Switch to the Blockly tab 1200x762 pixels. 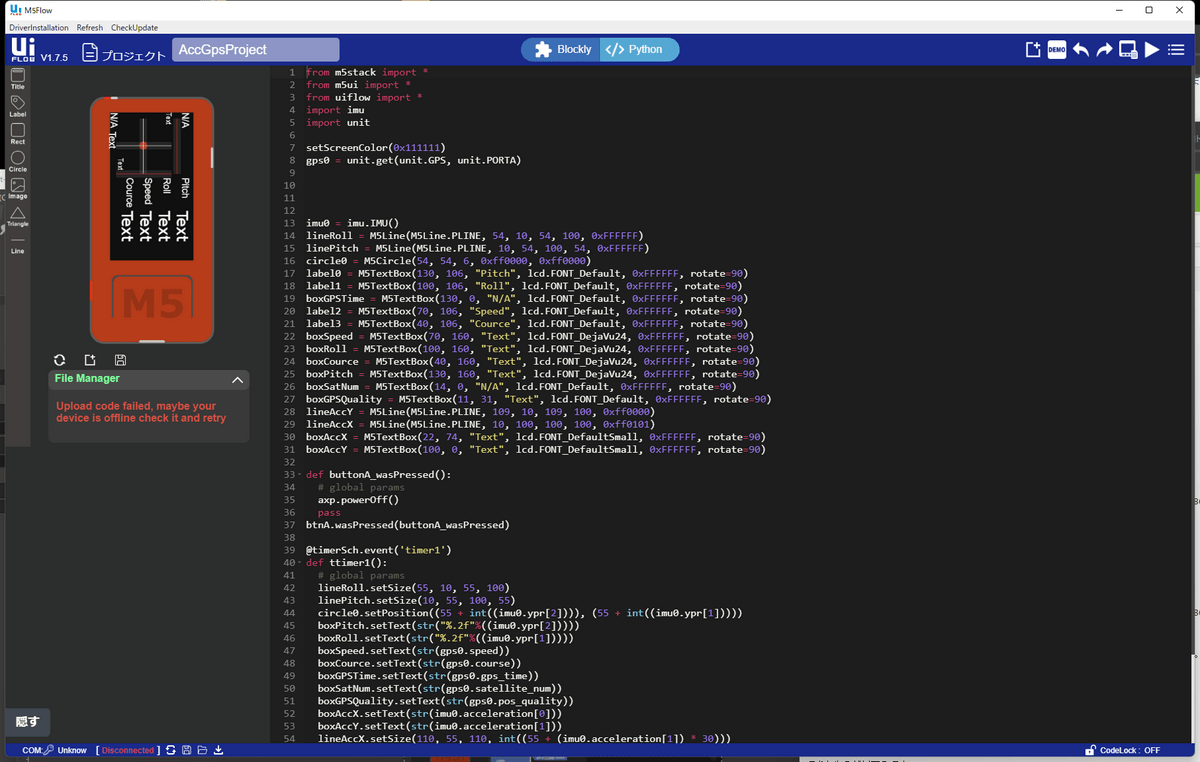(x=563, y=49)
